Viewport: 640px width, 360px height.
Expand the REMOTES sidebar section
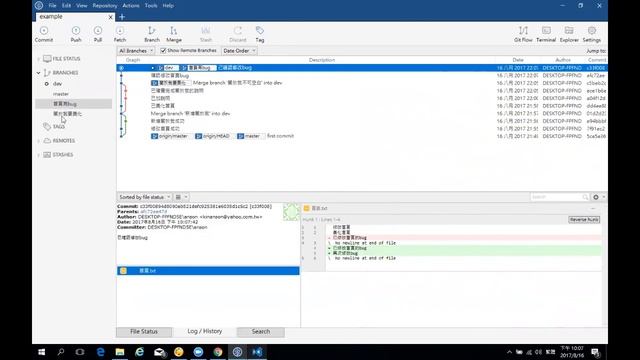point(39,141)
